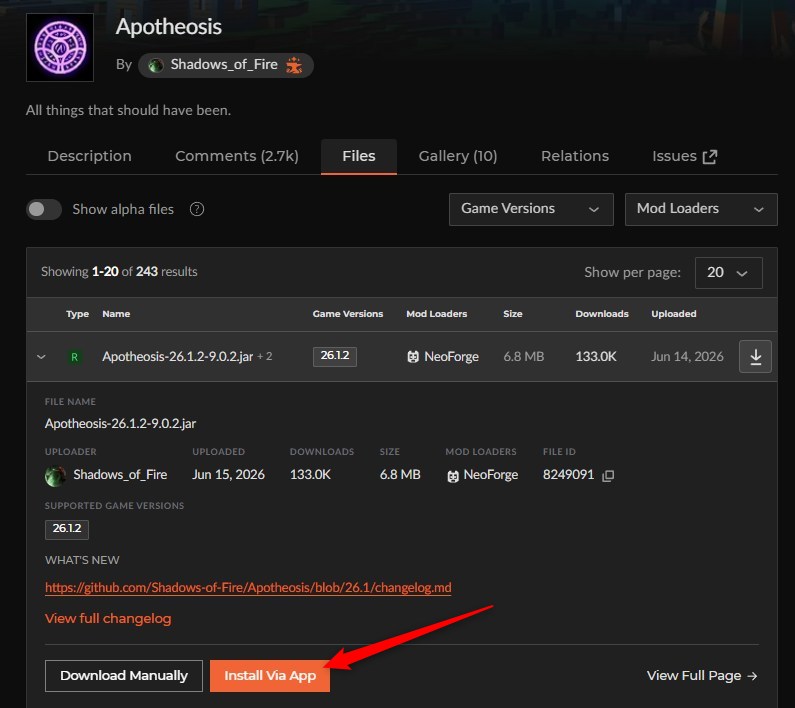Open the Issues external link tab
The width and height of the screenshot is (795, 708).
click(684, 156)
